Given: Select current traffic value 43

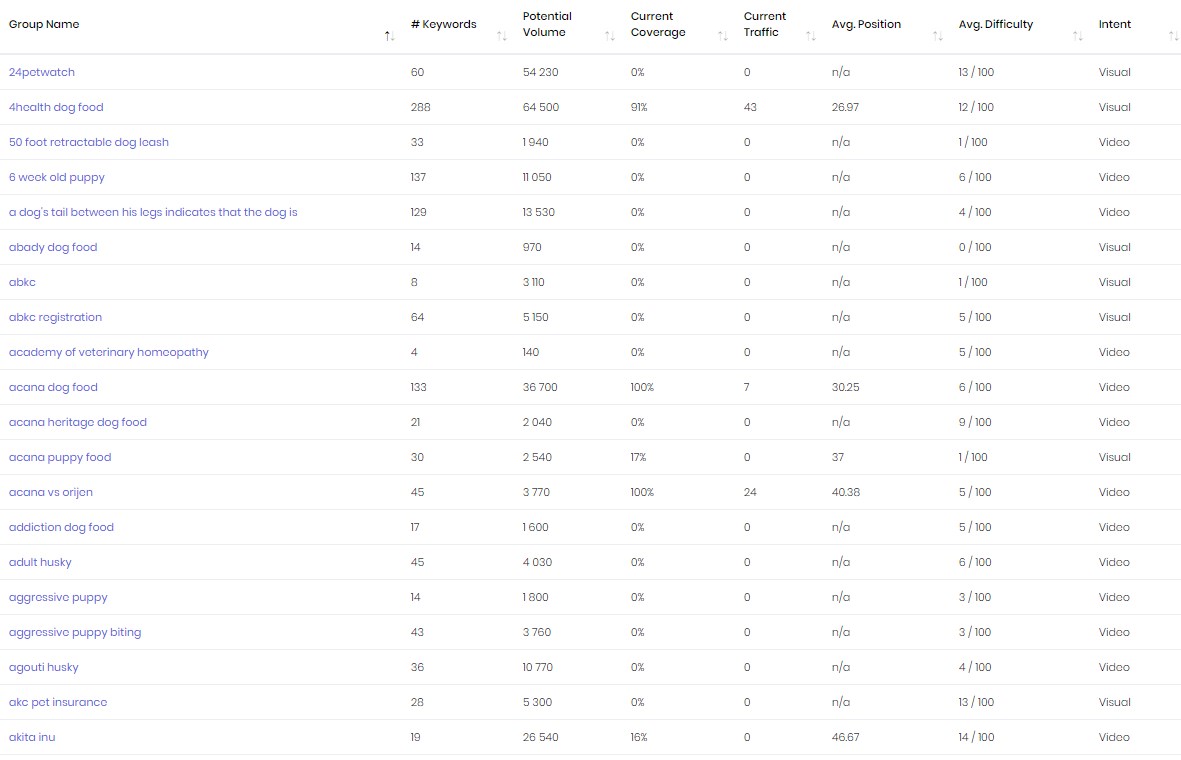Looking at the screenshot, I should 750,107.
